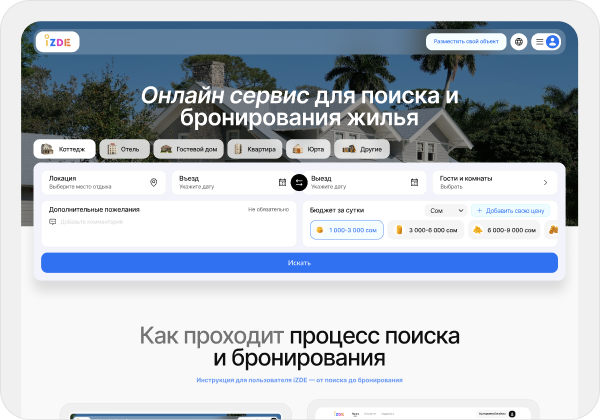This screenshot has height=420, width=600.
Task: Select the 6 000-9 000 сом budget option
Action: point(504,230)
